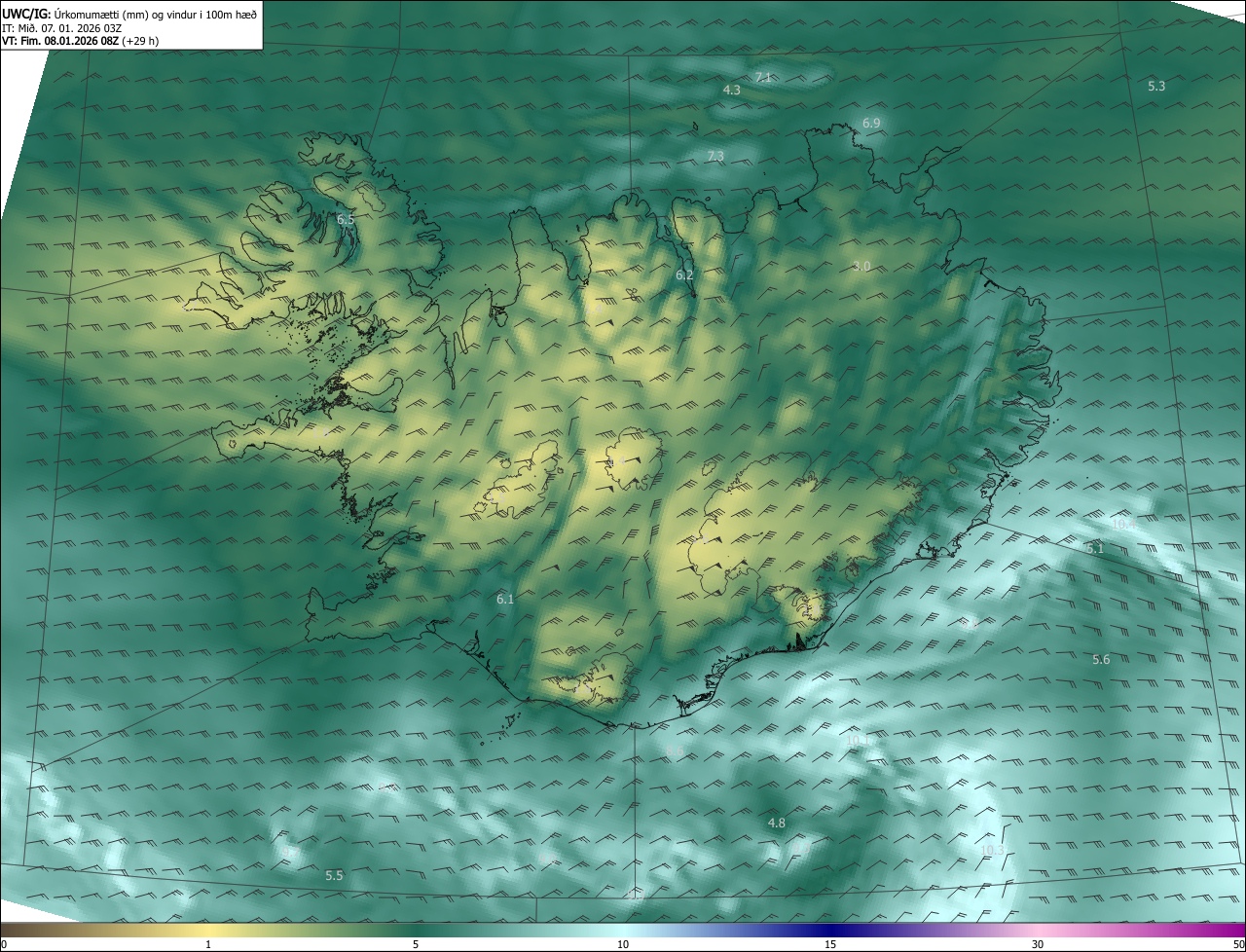Click the map value "7.1" near the top
Image resolution: width=1246 pixels, height=952 pixels.
(x=763, y=77)
